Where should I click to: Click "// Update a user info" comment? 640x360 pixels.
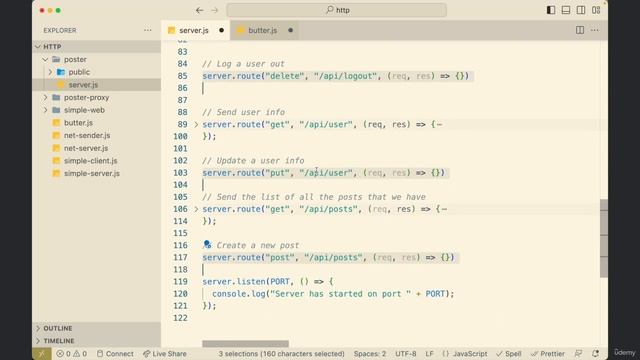253,160
